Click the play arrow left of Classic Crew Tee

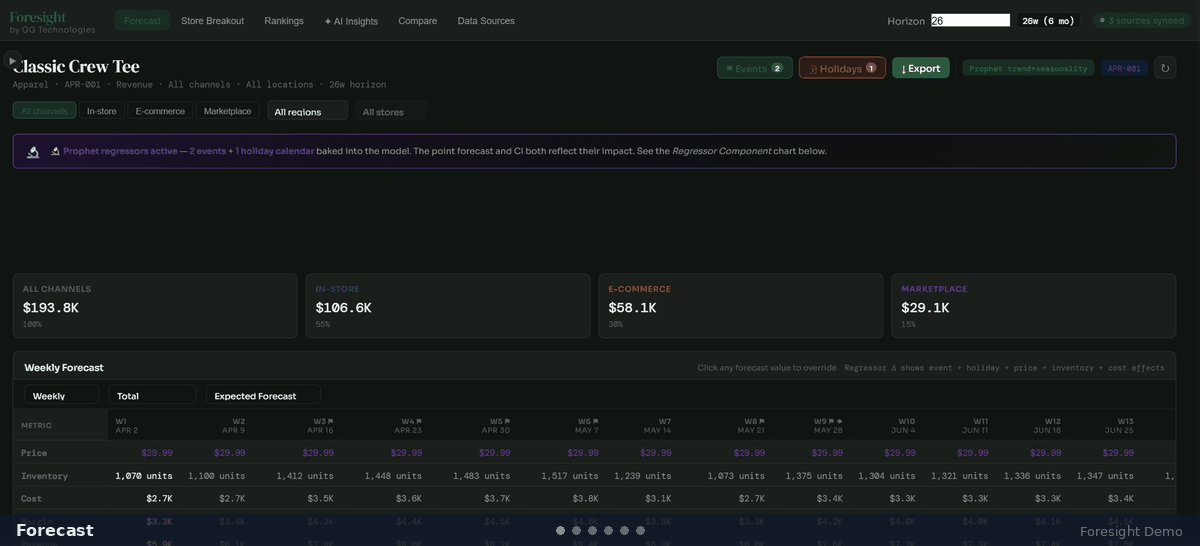point(12,61)
